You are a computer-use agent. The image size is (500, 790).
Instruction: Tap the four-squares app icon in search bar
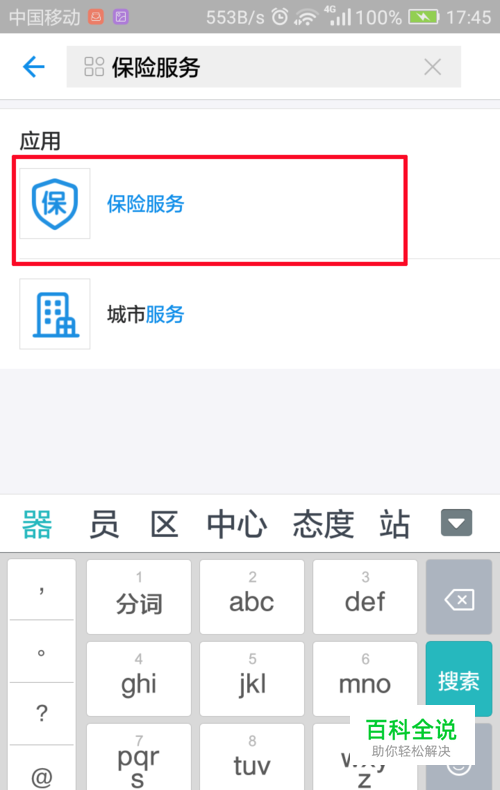[x=94, y=67]
